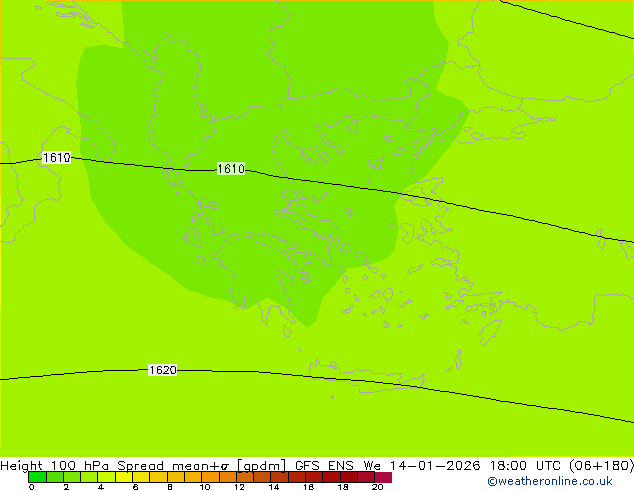Click the legend tick label 20
This screenshot has width=634, height=490.
click(378, 487)
